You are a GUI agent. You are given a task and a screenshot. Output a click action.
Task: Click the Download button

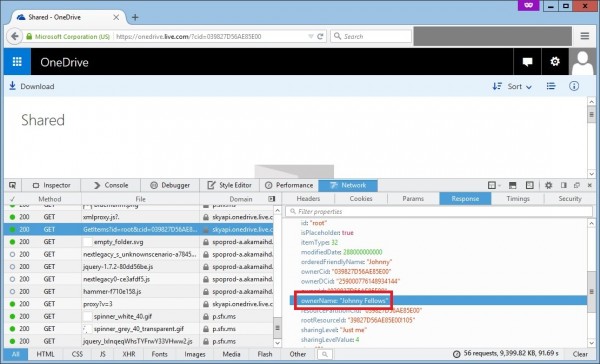coord(32,86)
